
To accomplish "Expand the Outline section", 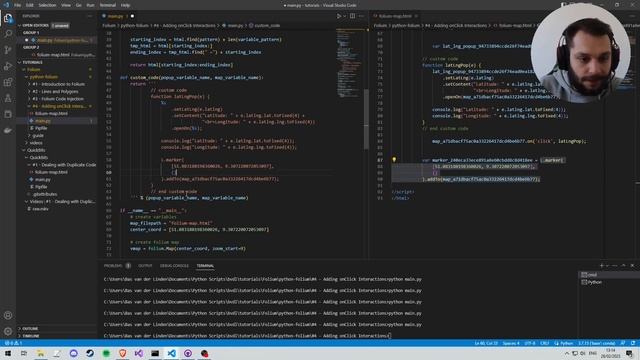I will click(57, 329).
